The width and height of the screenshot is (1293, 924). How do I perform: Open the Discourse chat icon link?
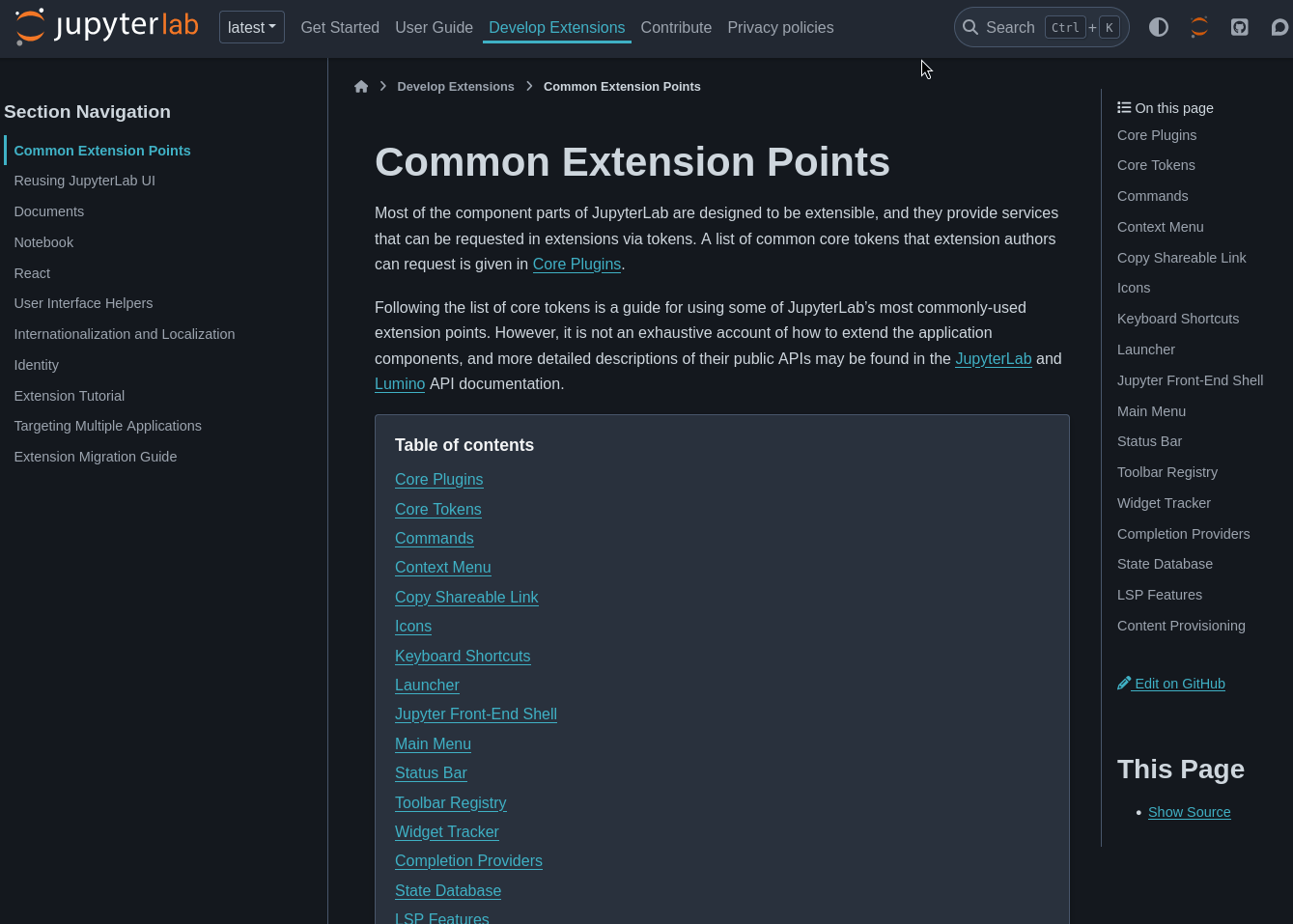[1280, 27]
